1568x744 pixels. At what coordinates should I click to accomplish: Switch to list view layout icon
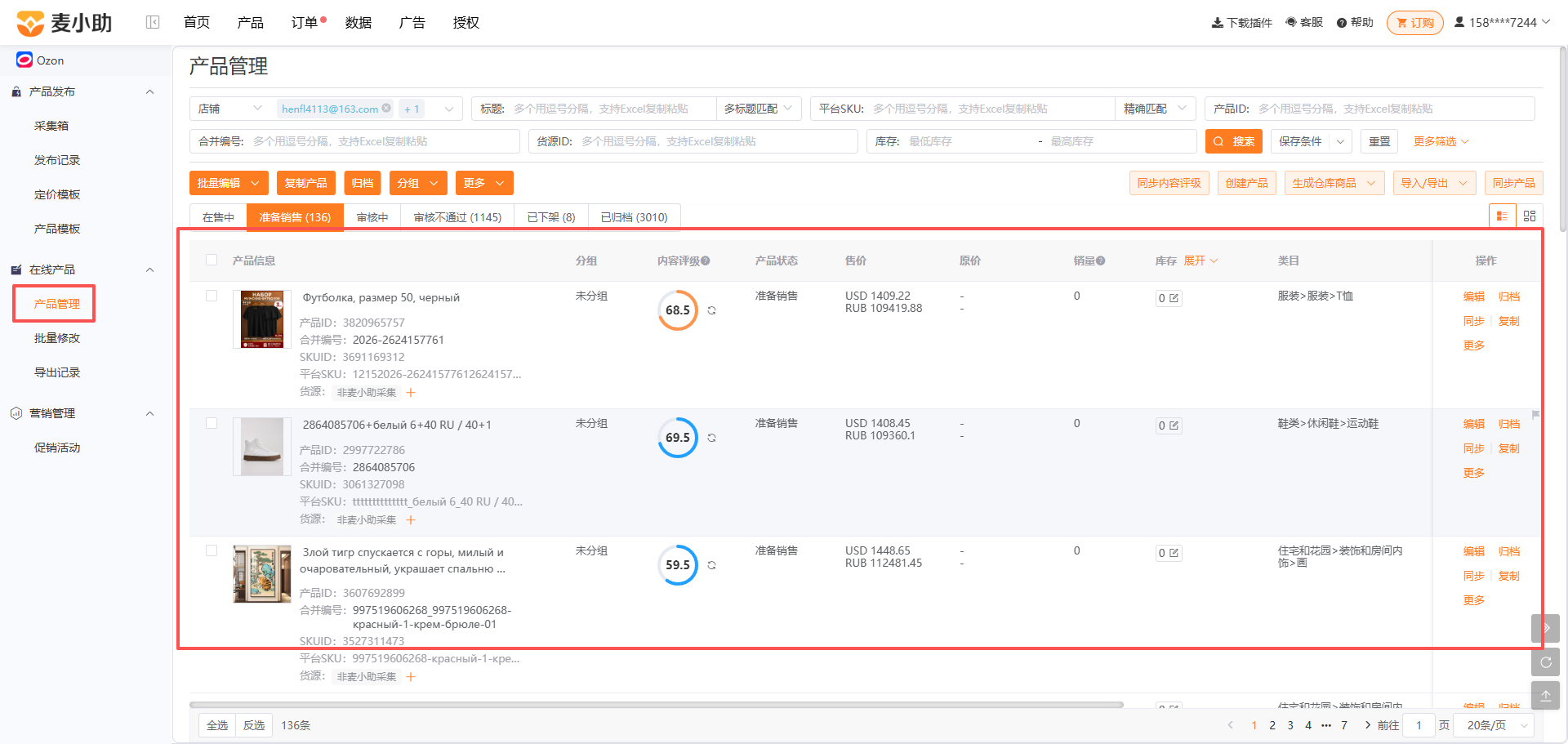click(x=1503, y=216)
